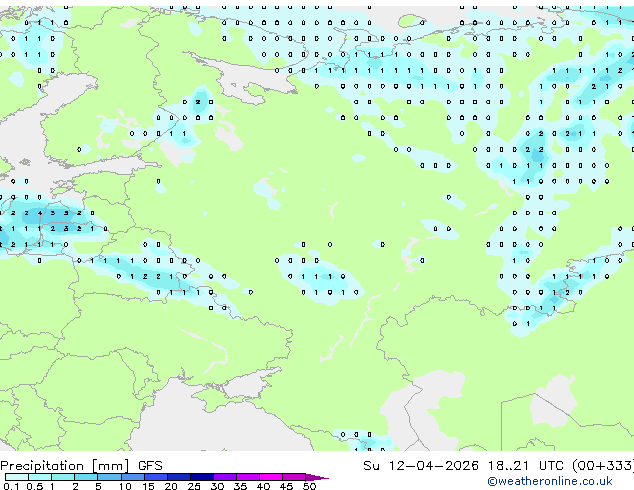Click the 10–15 mm legend color swatch

click(133, 477)
